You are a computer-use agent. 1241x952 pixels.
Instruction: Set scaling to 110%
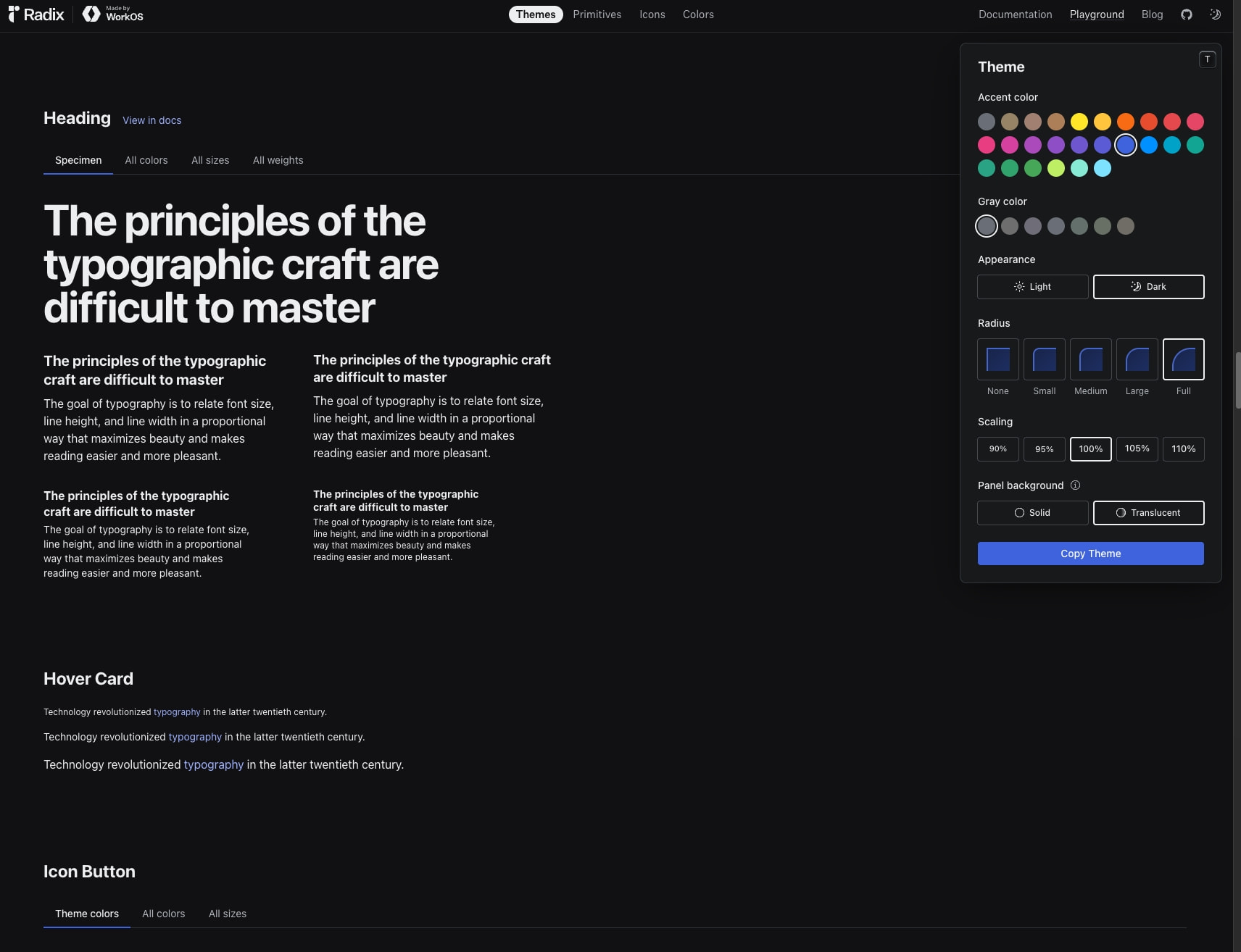[1183, 449]
